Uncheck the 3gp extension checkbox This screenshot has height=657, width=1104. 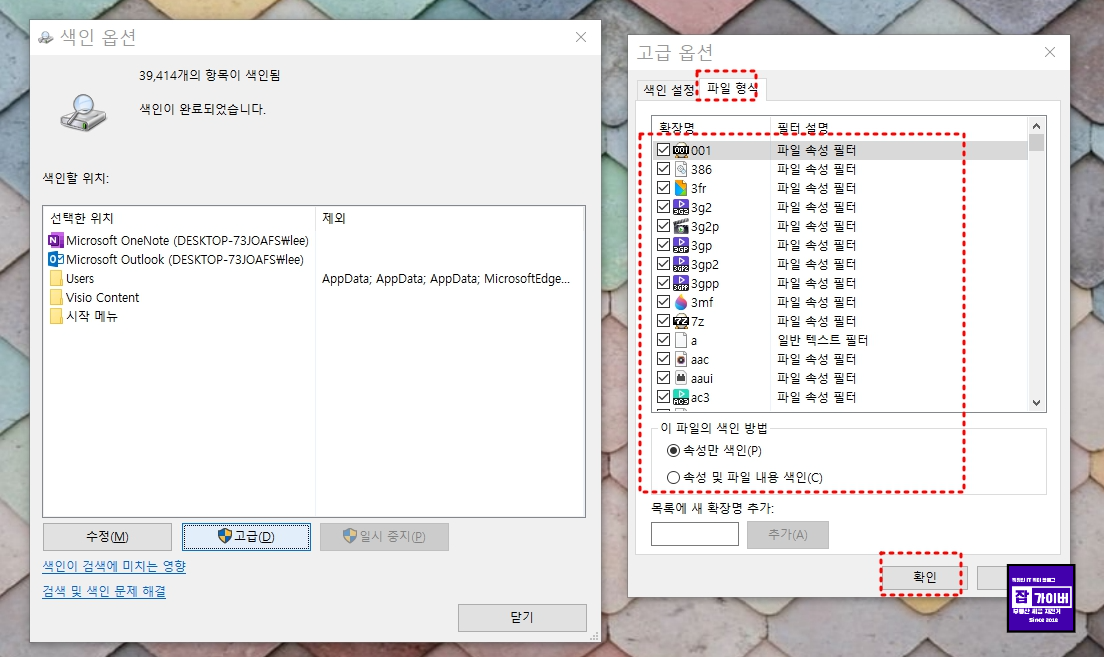pyautogui.click(x=663, y=245)
